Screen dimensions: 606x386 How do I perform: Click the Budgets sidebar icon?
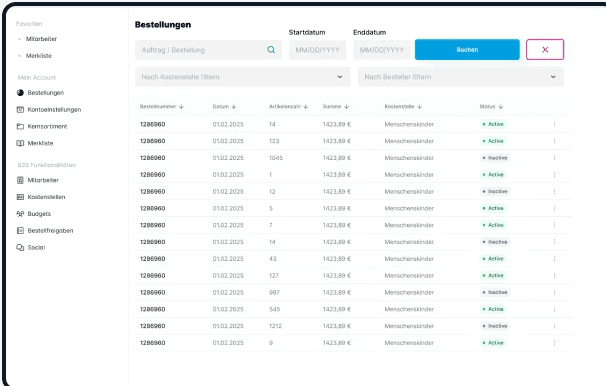[x=20, y=214]
